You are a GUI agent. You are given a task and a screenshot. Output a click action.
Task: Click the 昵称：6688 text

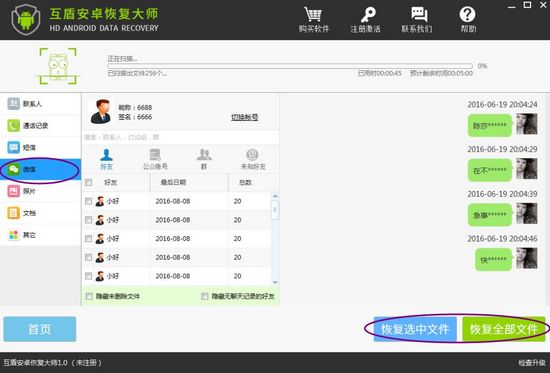[135, 107]
